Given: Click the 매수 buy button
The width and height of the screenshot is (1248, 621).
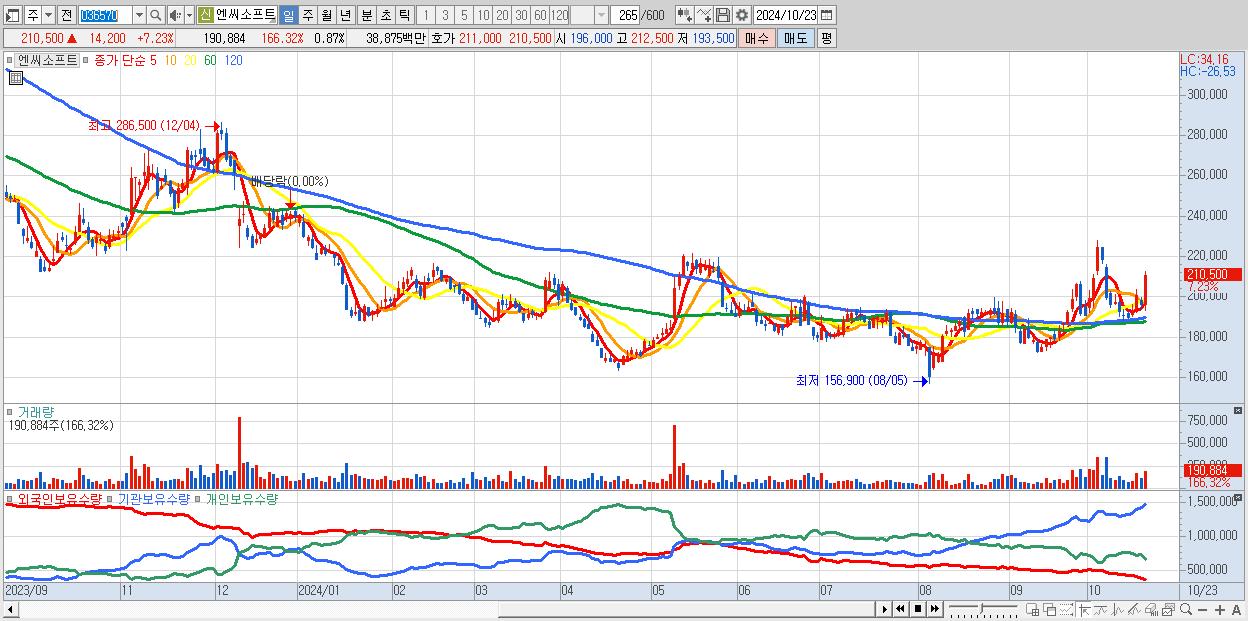Looking at the screenshot, I should [757, 38].
